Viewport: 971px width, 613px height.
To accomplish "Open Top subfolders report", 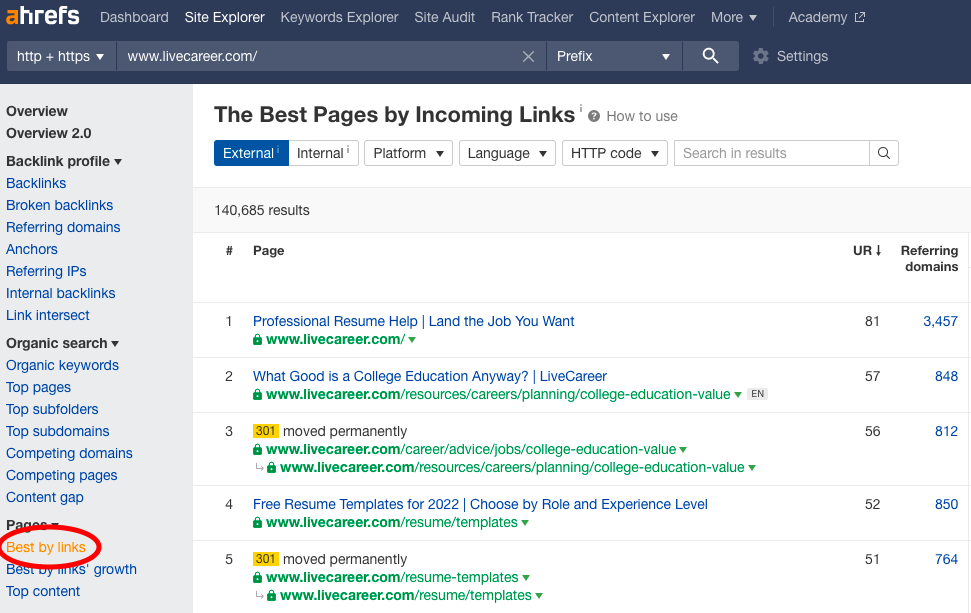I will click(52, 409).
